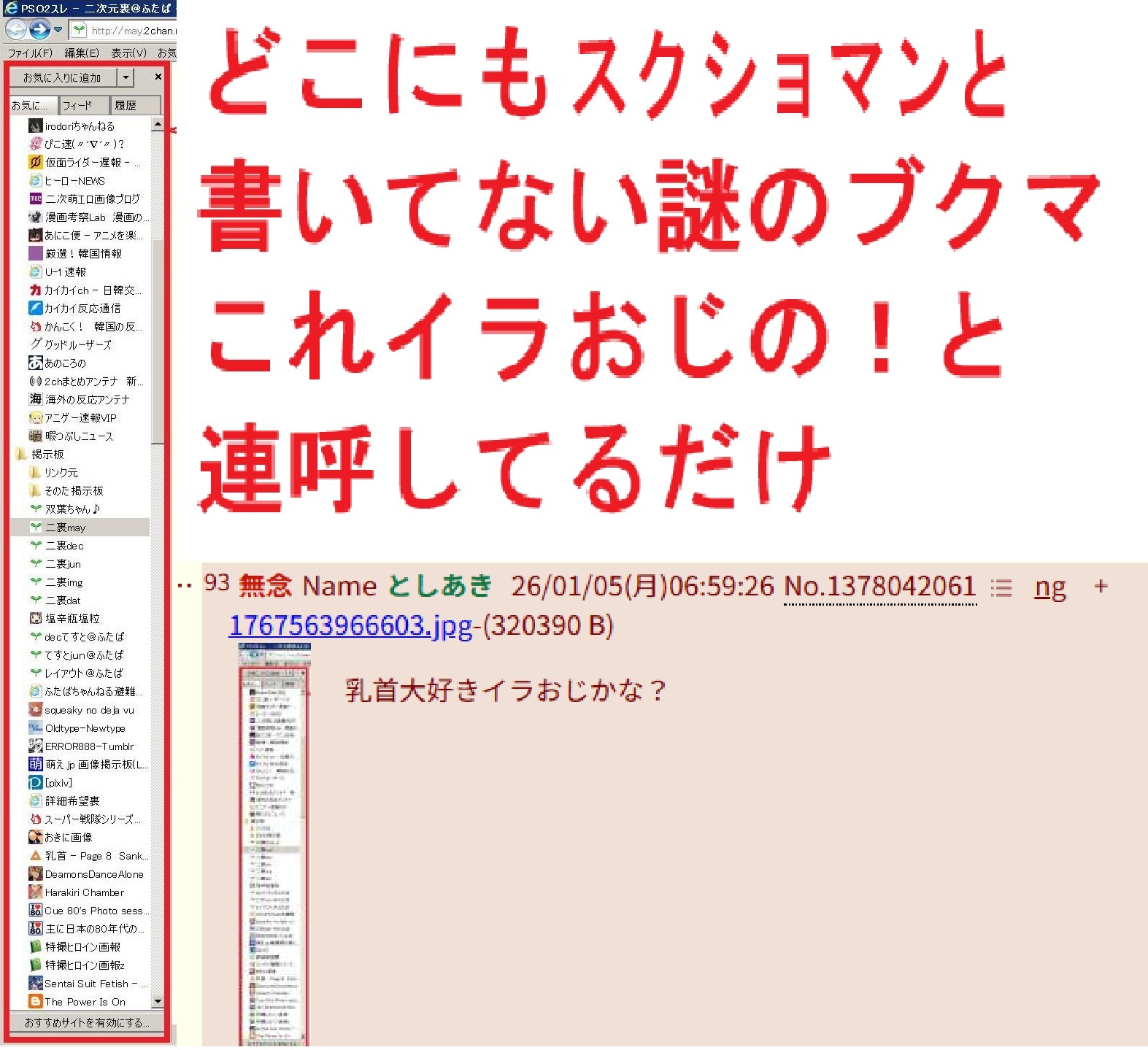Click the plus sign next to ng
This screenshot has height=1050, width=1148.
[1101, 586]
